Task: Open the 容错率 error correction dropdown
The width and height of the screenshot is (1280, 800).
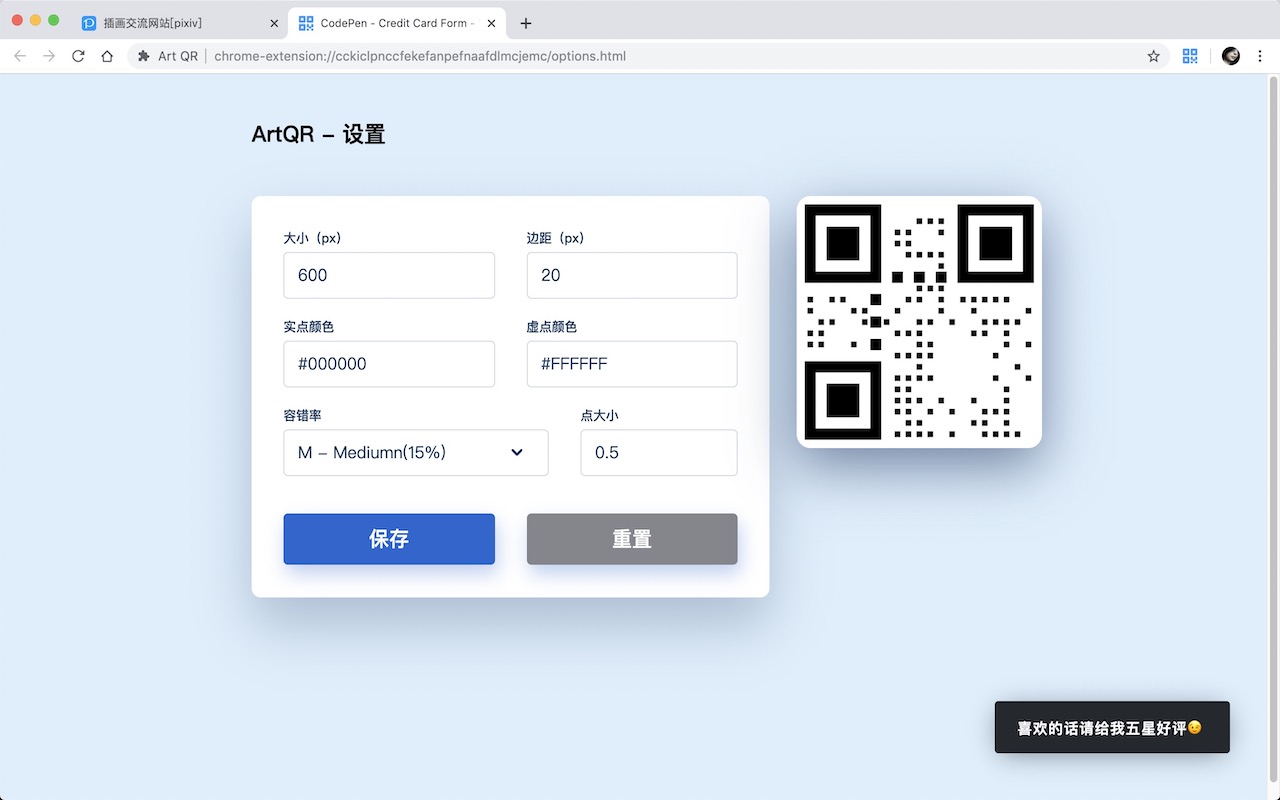Action: click(x=416, y=453)
